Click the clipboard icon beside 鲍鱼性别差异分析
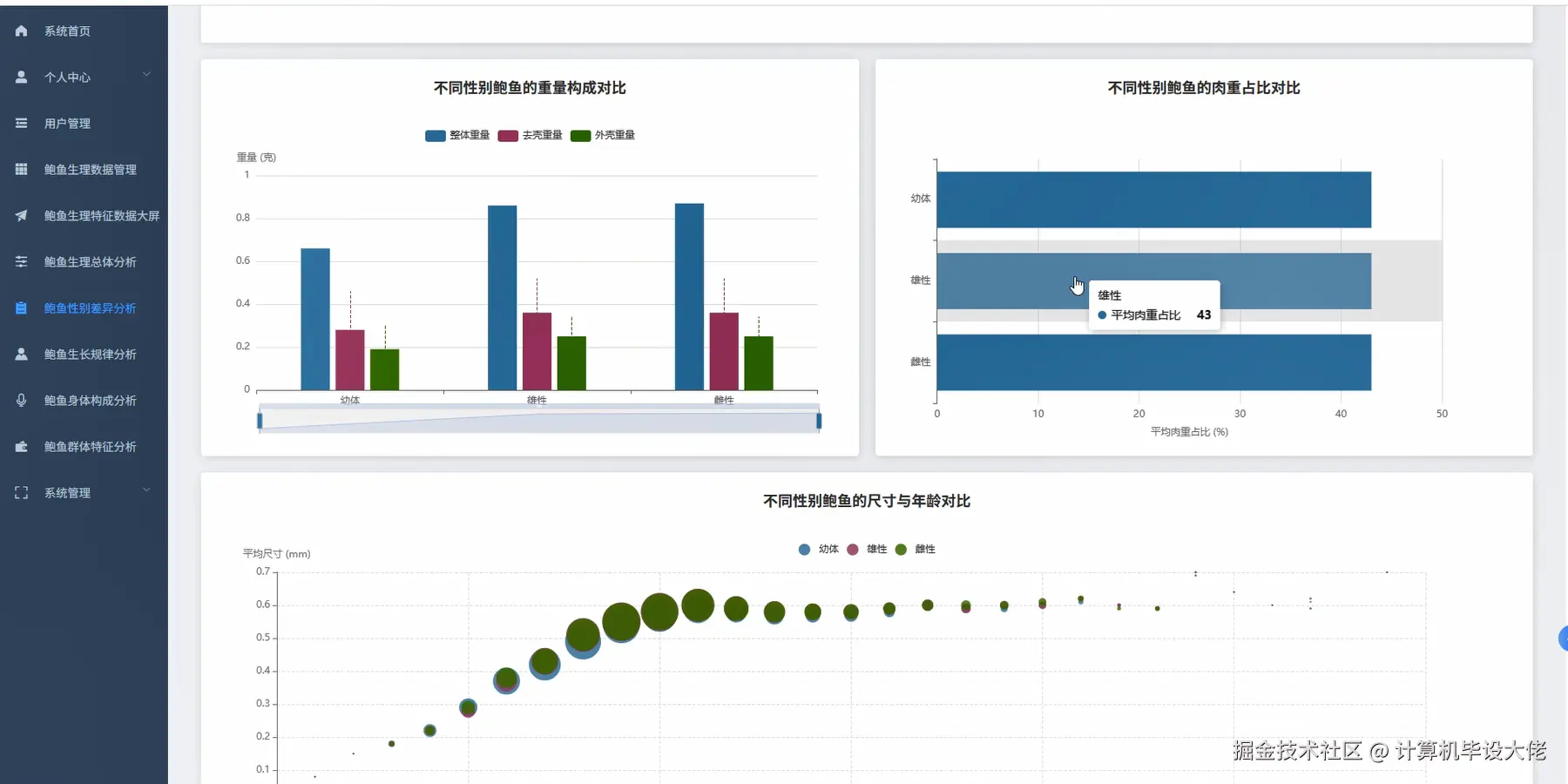 pos(22,308)
